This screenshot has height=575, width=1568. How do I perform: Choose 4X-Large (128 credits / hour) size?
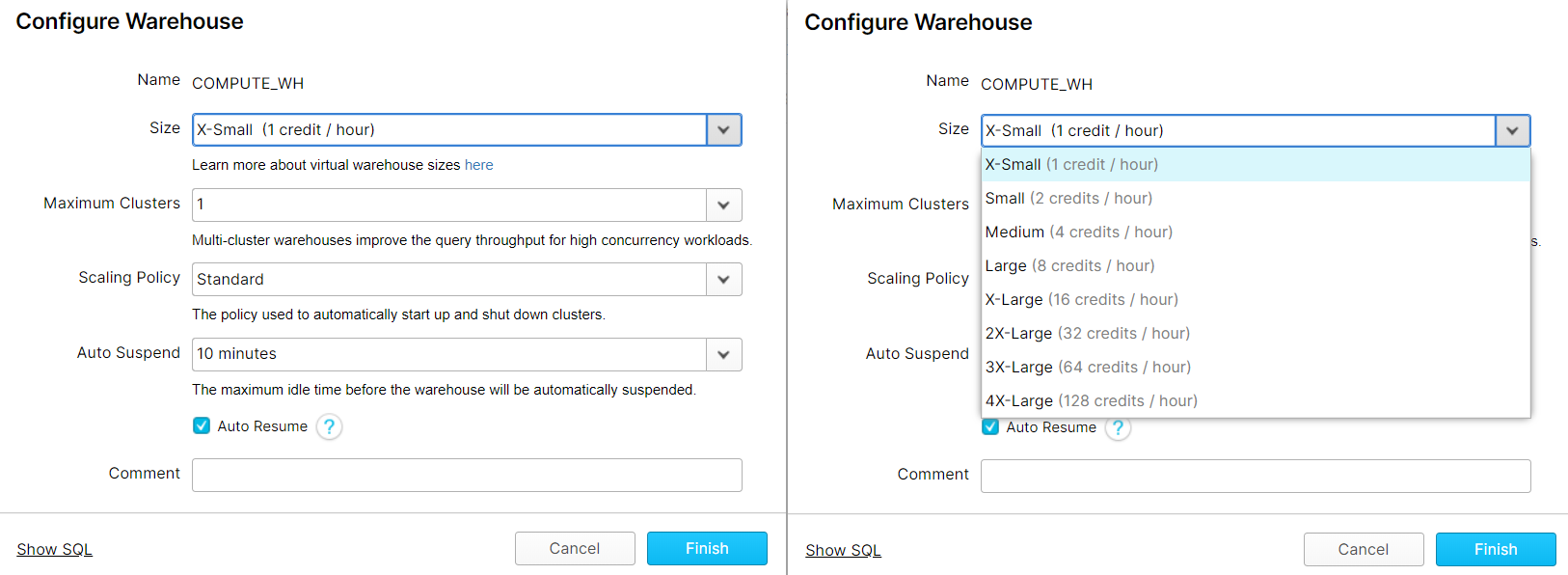click(x=1091, y=401)
